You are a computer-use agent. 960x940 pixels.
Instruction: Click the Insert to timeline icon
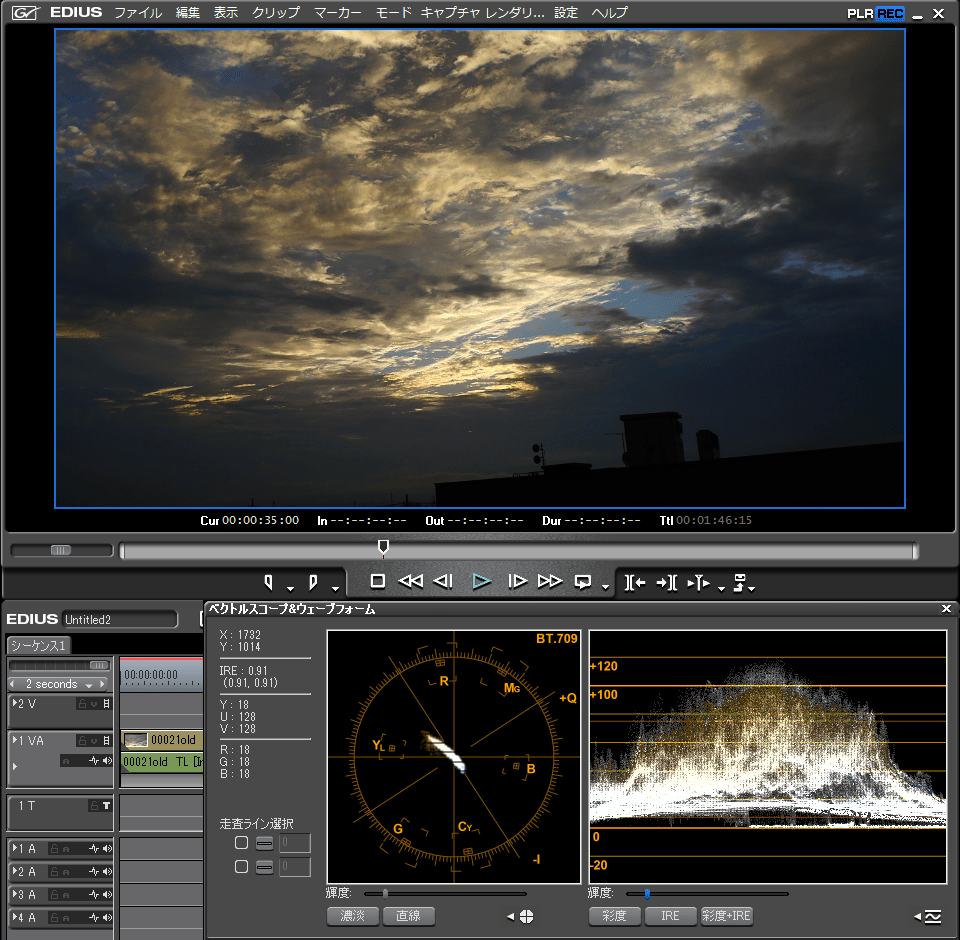click(635, 582)
